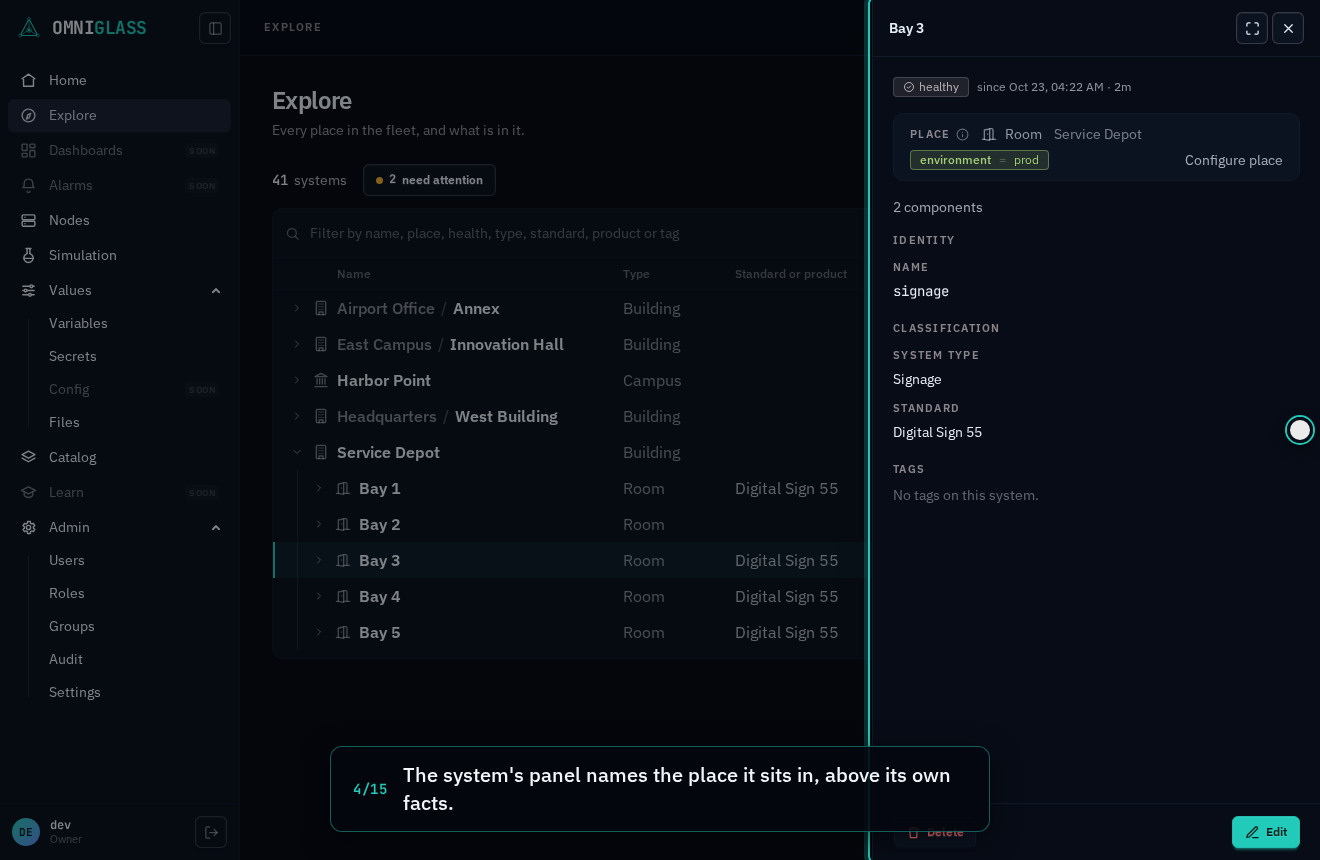Screen dimensions: 1320x860
Task: Click the sign out icon
Action: coord(211,832)
